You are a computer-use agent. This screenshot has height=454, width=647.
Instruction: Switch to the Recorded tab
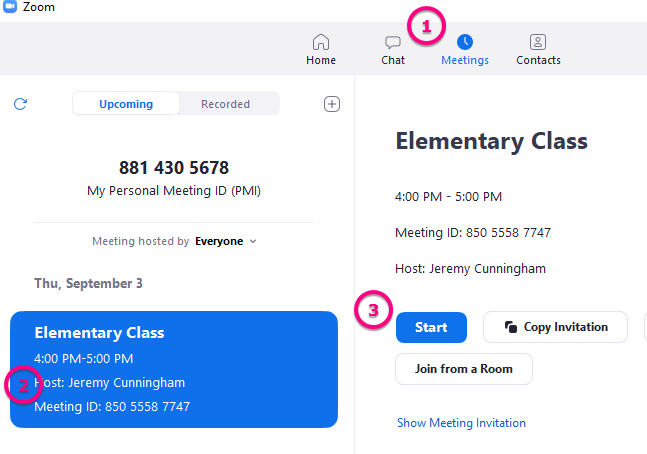tap(225, 104)
